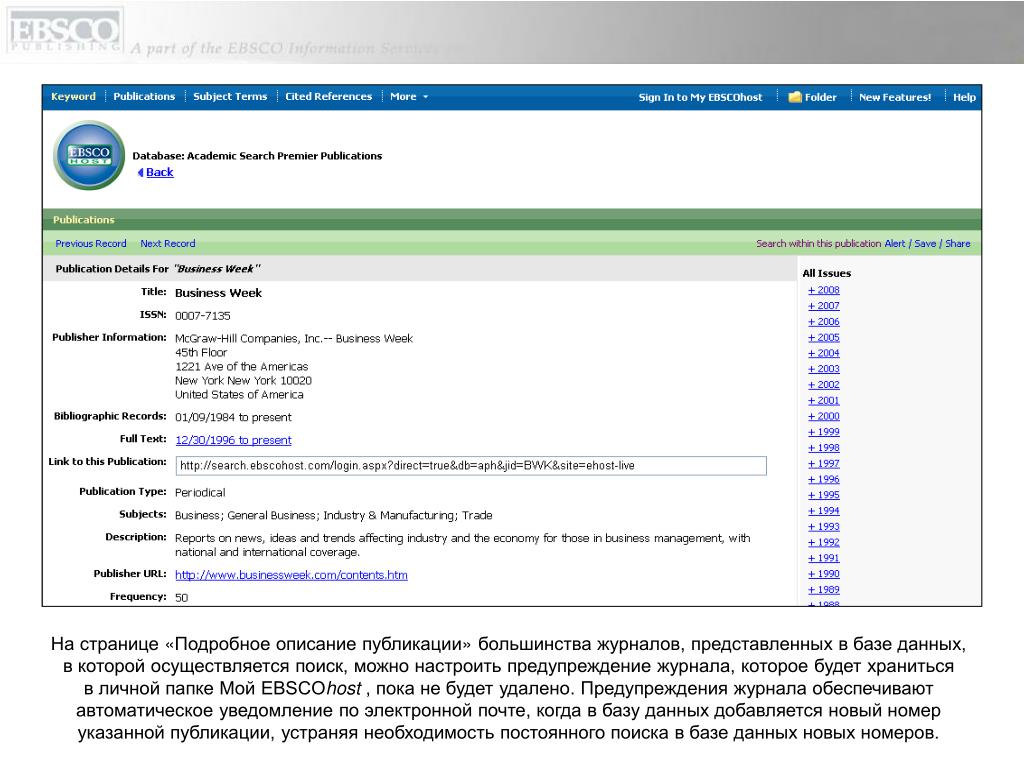Expand the 2005 issues
The image size is (1024, 768).
click(824, 338)
